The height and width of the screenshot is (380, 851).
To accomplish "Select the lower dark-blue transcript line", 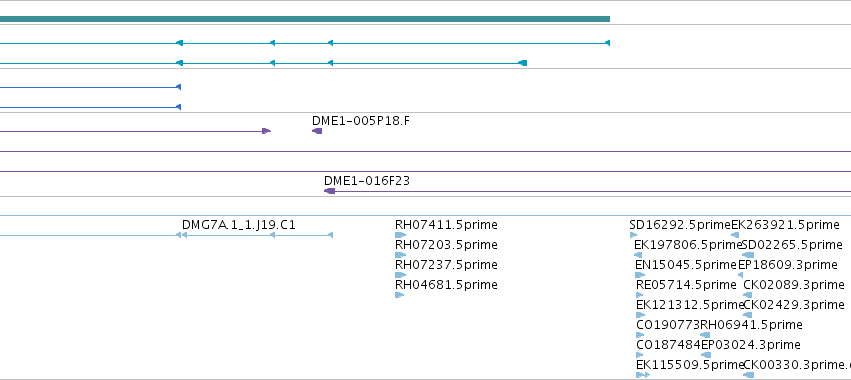I will coord(90,107).
